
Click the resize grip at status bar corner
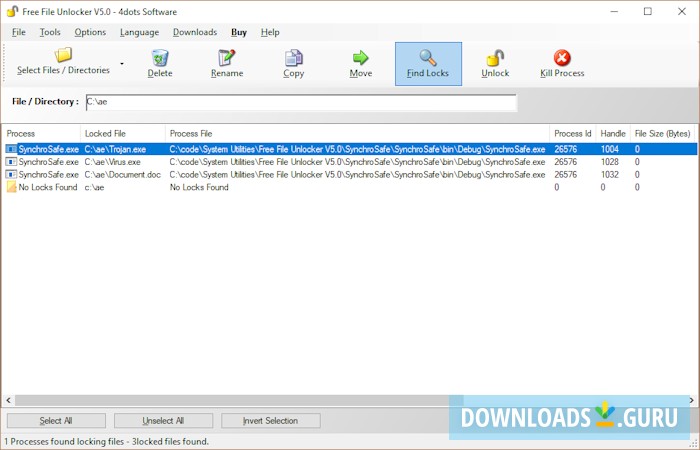(x=693, y=444)
